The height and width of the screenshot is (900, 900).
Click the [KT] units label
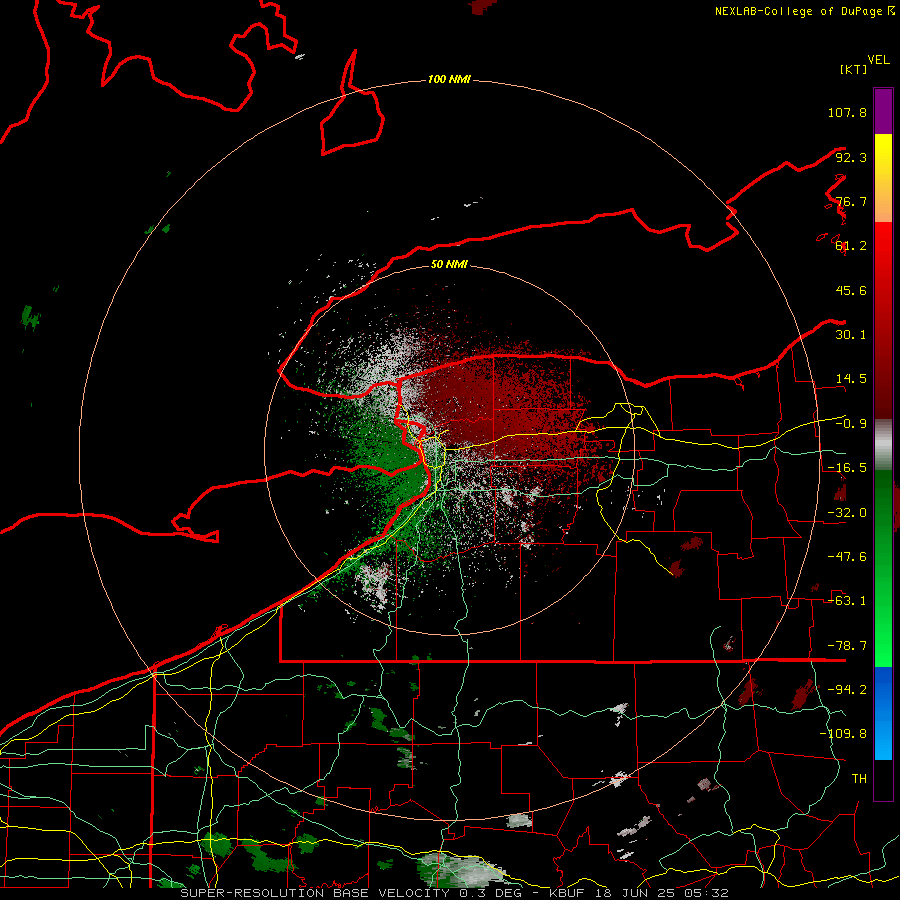[x=854, y=69]
